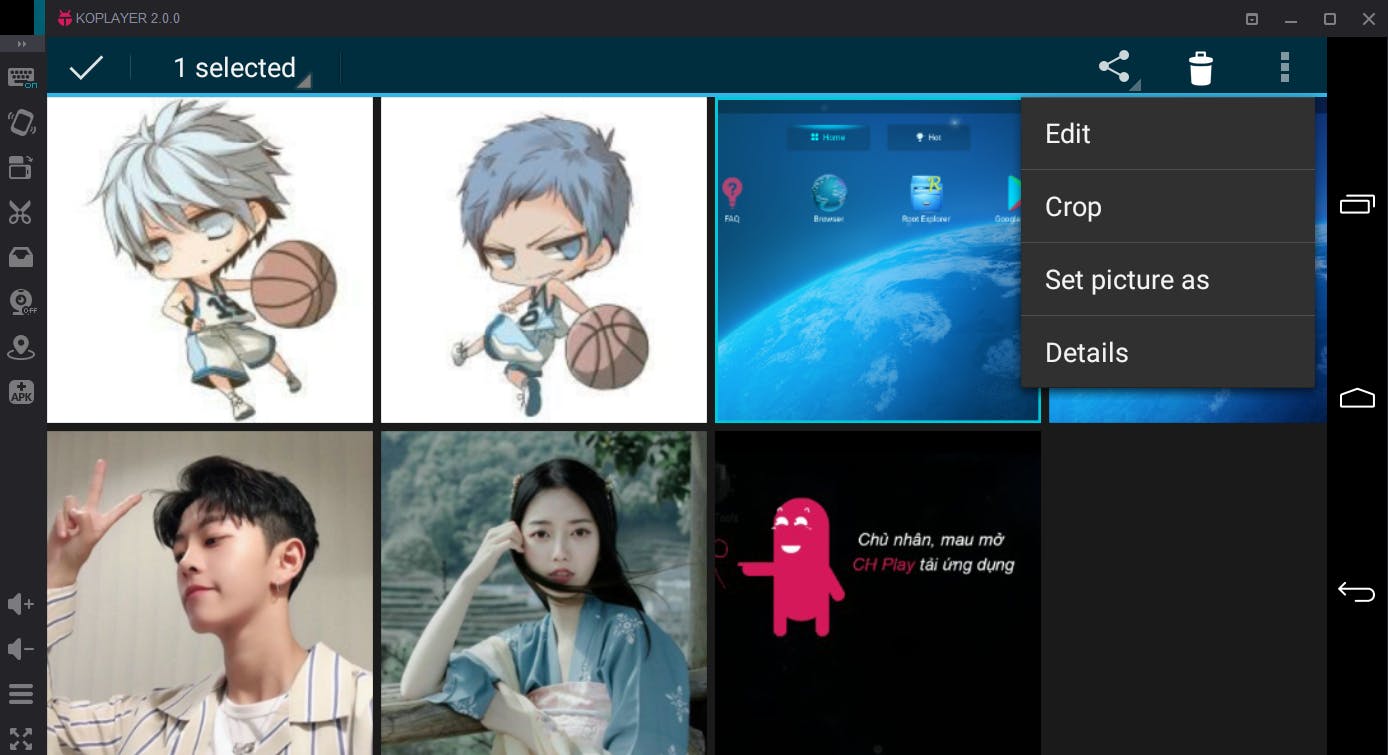Close the KOPLAYER window
Screen dimensions: 1388x755
pos(1369,19)
